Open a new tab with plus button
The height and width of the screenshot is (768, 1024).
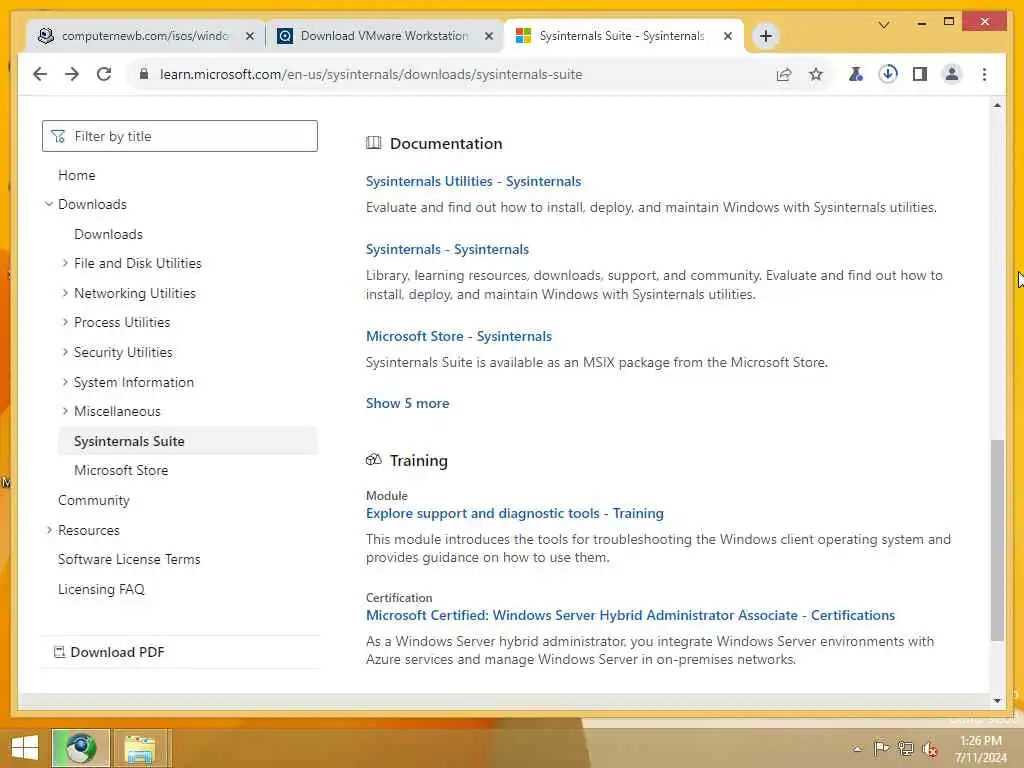coord(766,36)
